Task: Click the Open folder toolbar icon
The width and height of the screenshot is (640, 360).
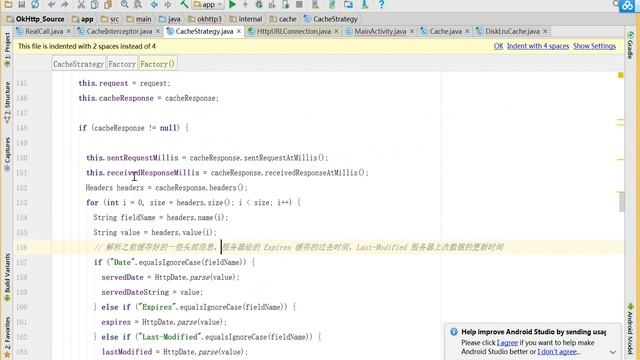Action: click(x=8, y=4)
